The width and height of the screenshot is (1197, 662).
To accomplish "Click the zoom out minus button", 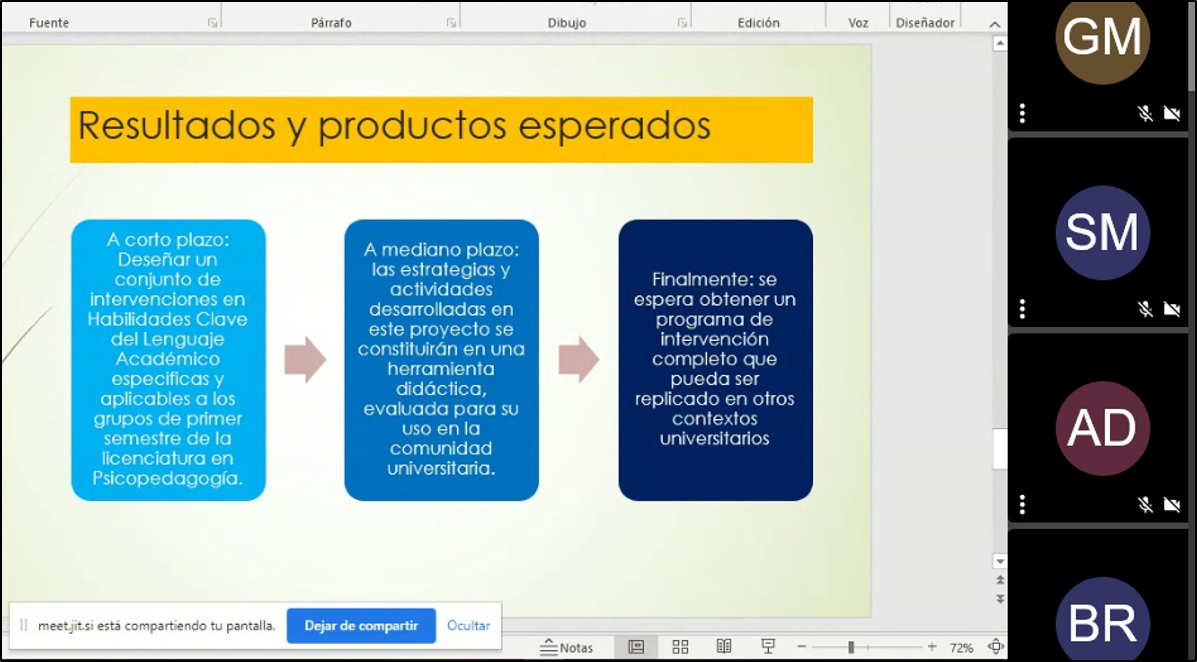I will tap(801, 647).
